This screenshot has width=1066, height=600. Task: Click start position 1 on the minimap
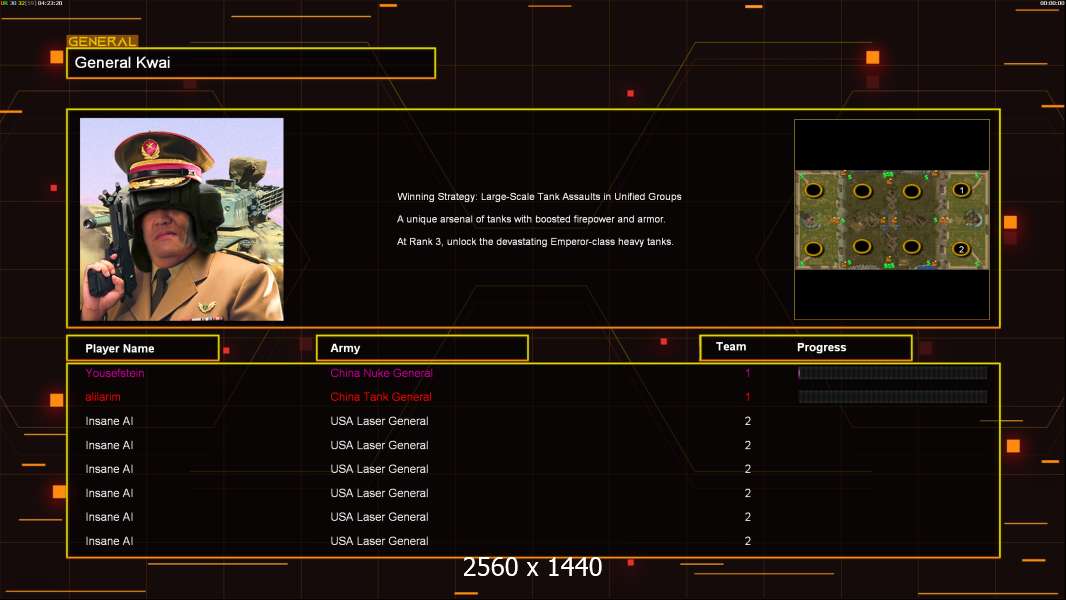[x=961, y=190]
